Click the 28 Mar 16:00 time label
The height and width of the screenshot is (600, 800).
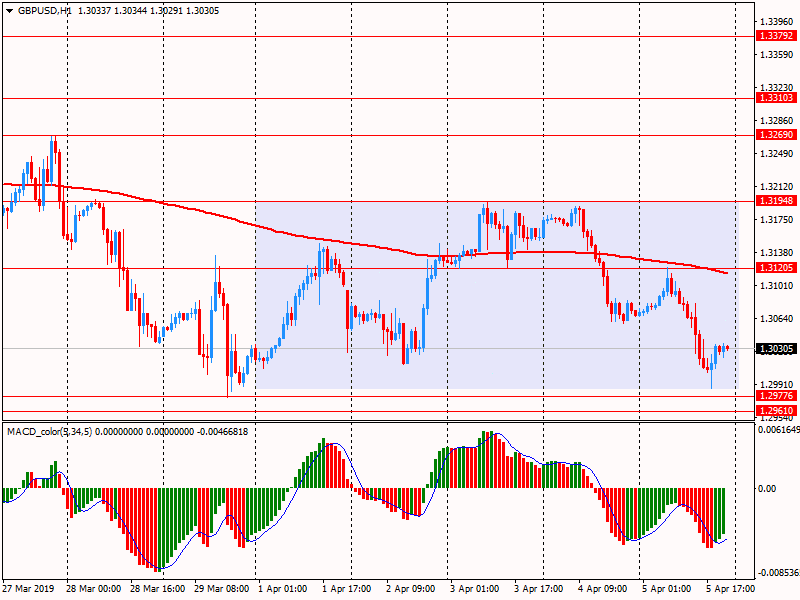[158, 589]
